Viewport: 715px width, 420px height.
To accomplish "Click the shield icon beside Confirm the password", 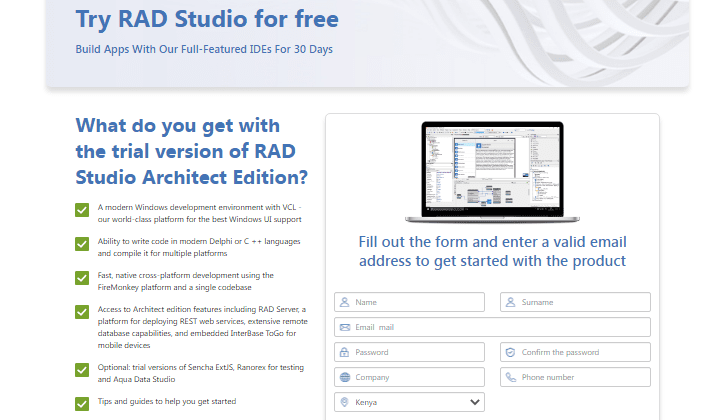I will (x=509, y=352).
